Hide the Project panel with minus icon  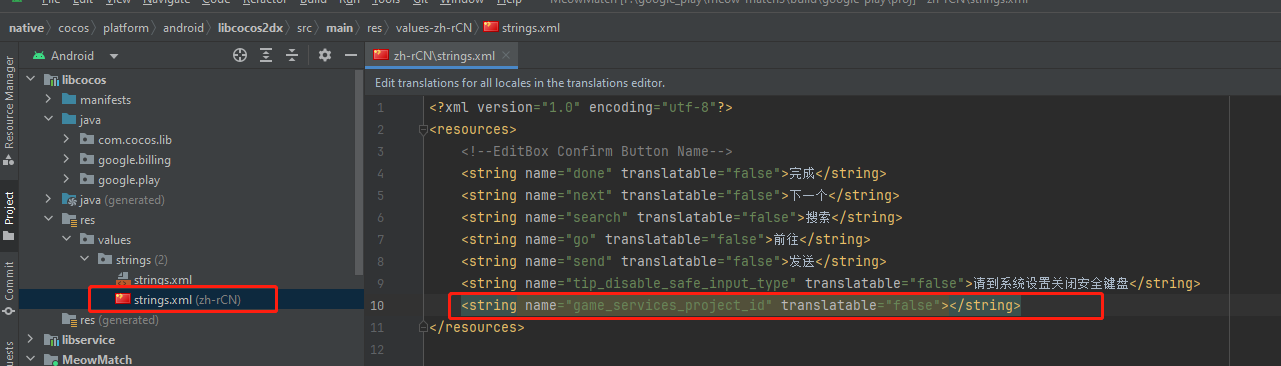351,56
